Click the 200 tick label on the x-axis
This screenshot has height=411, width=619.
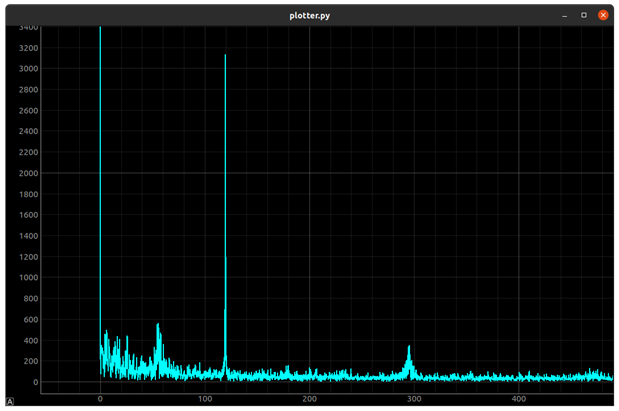tap(309, 399)
